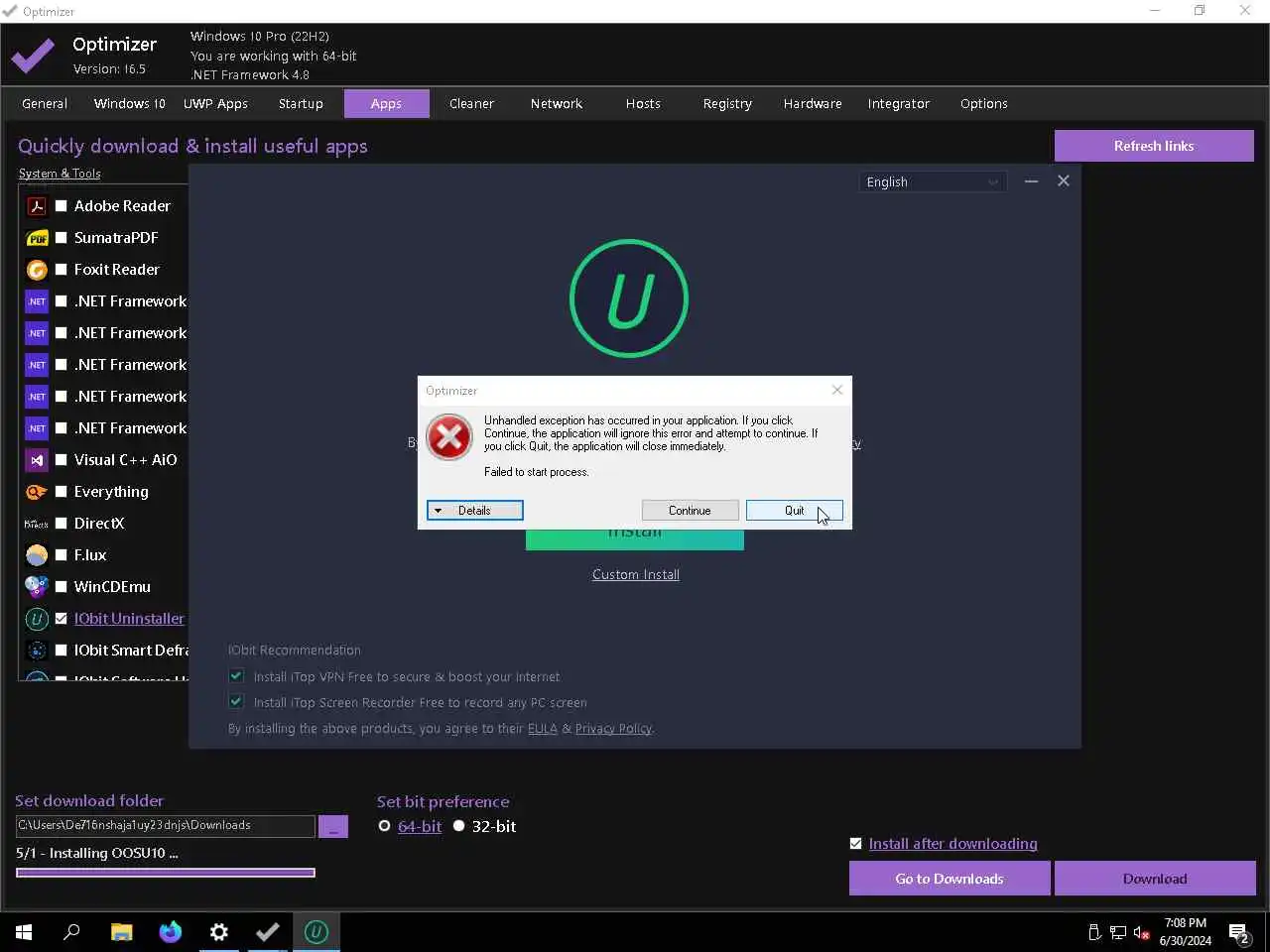Switch to the Windows 10 tab
Screen dimensions: 1270x952
coord(129,104)
